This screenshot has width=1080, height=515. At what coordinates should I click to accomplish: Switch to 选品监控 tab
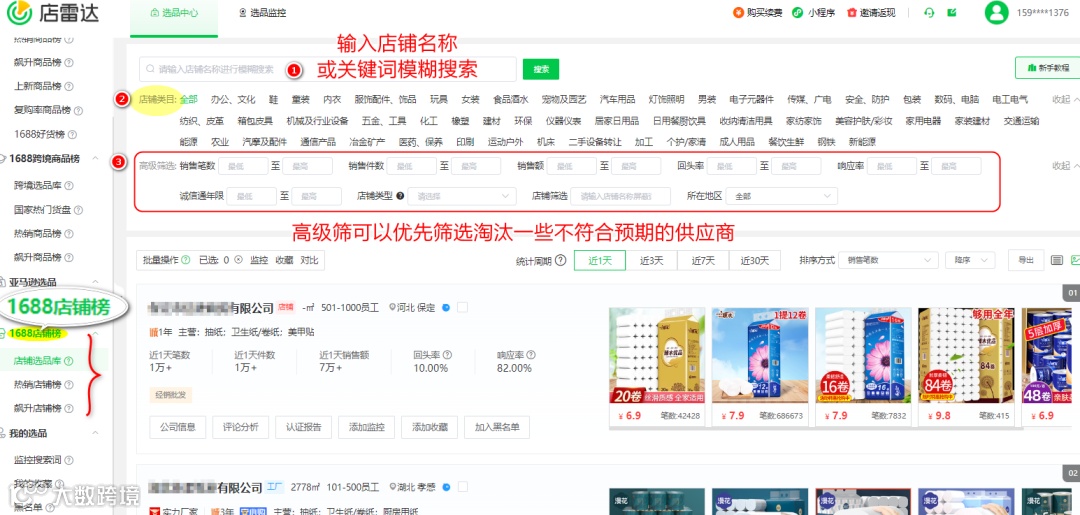(262, 13)
